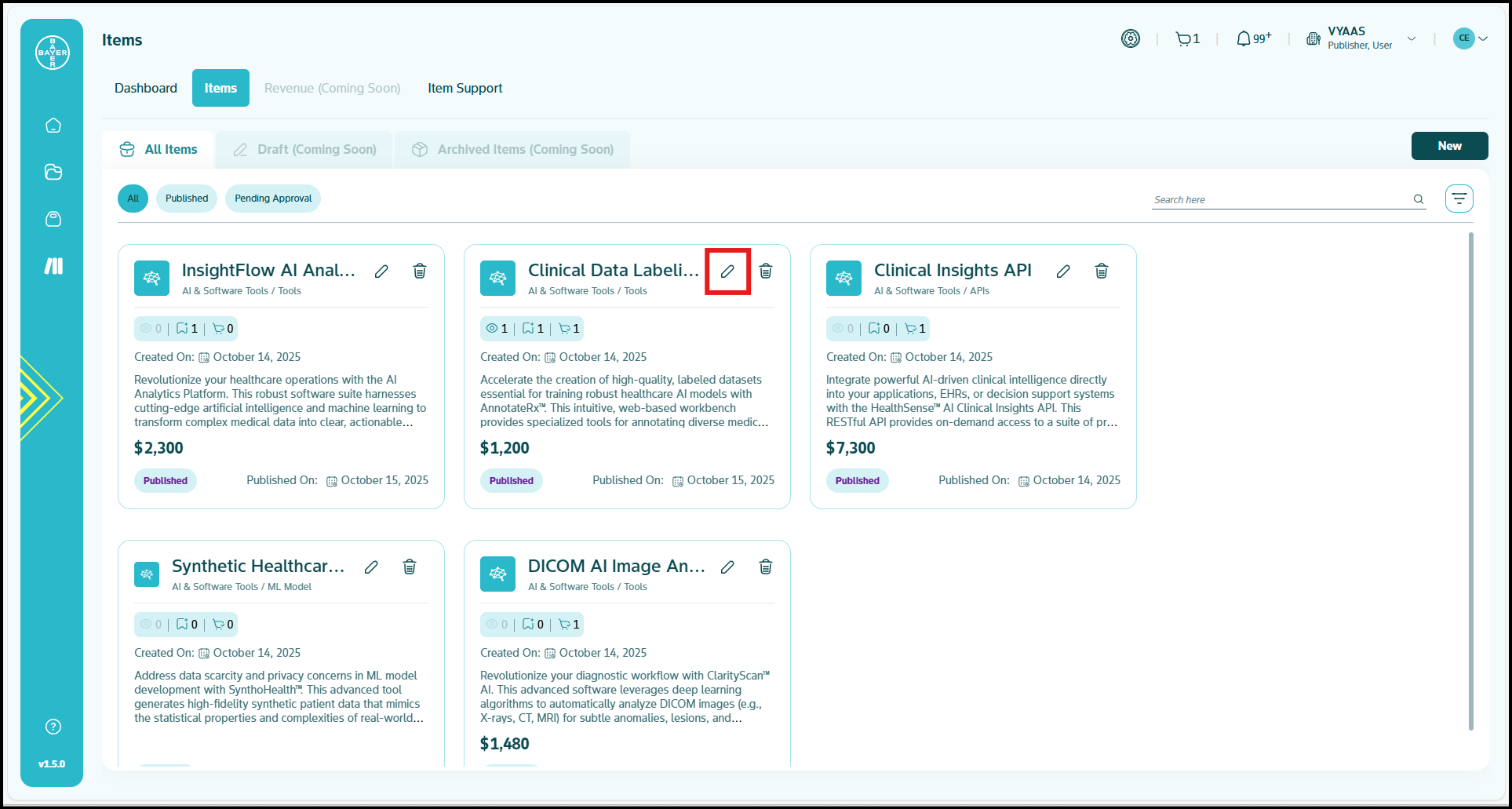Viewport: 1512px width, 809px height.
Task: Open the Item Support tab
Action: pos(465,88)
